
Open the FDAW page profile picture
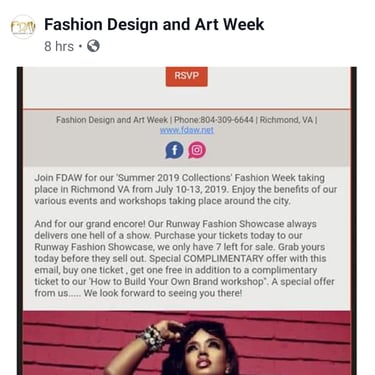23,27
